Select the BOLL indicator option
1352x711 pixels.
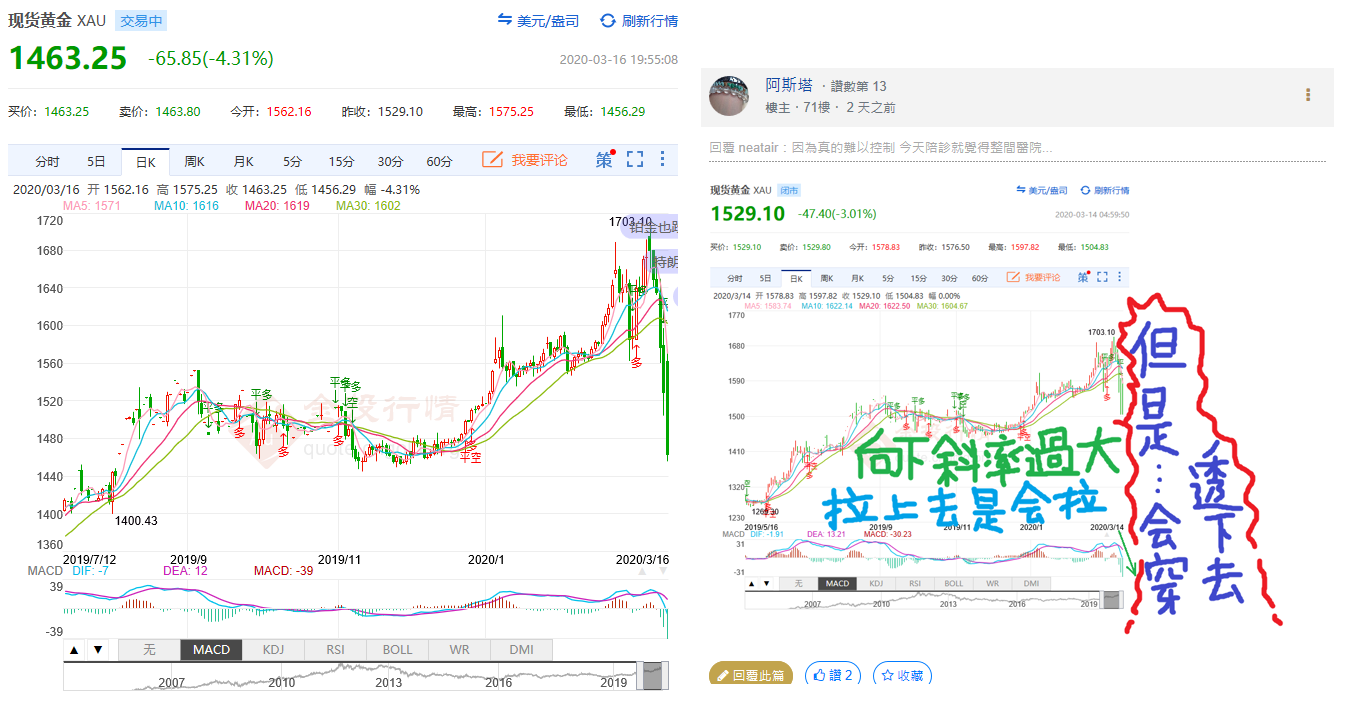pos(397,650)
